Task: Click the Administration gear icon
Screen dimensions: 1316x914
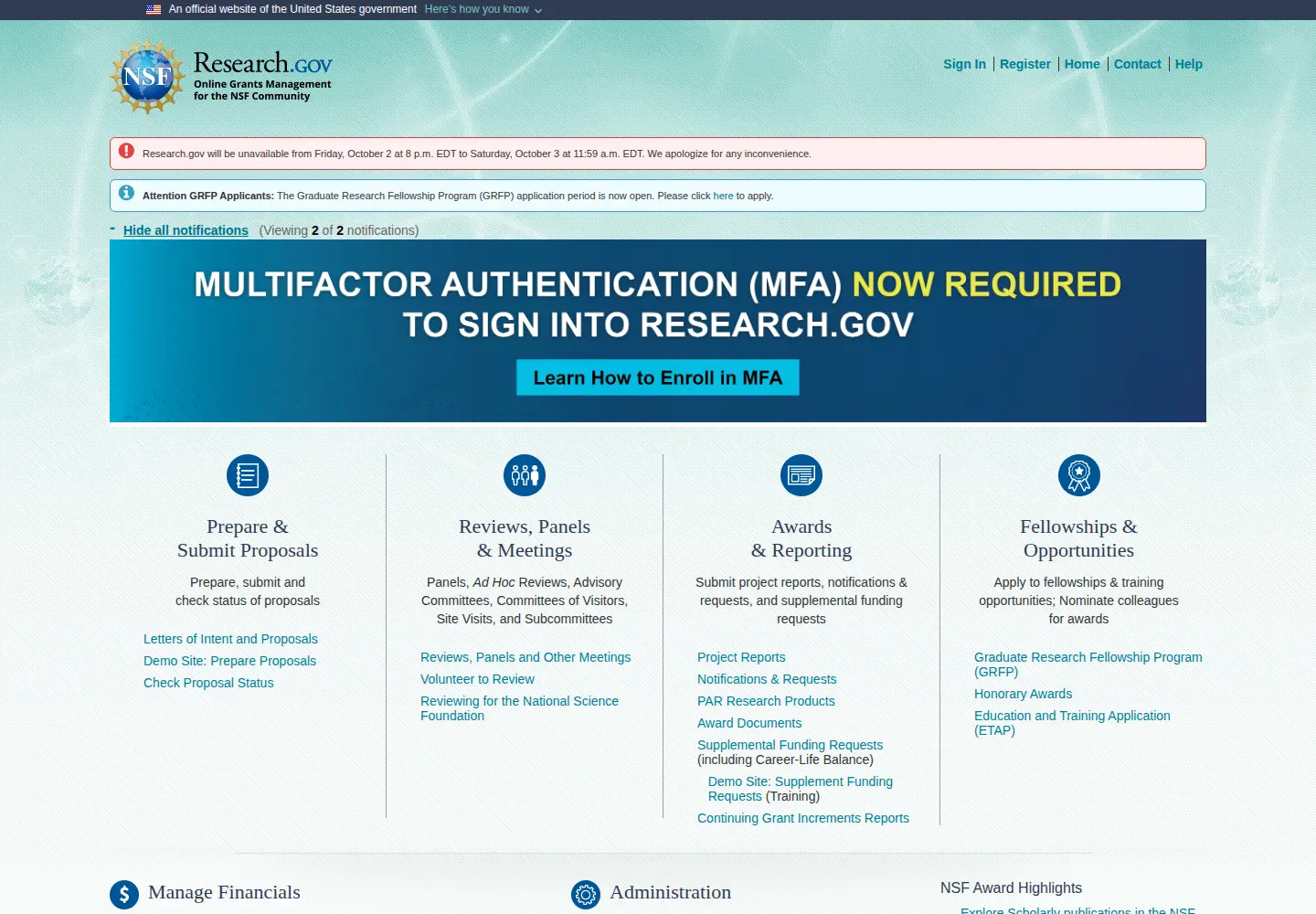Action: click(x=586, y=895)
